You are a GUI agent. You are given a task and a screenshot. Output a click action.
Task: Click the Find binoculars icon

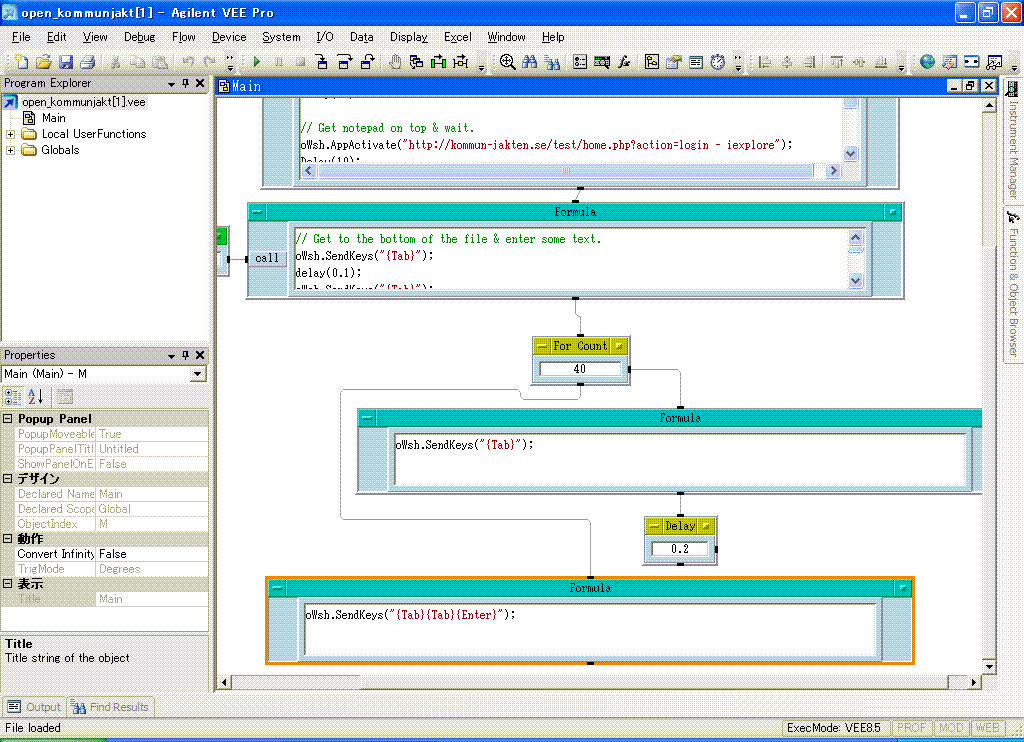pos(530,62)
